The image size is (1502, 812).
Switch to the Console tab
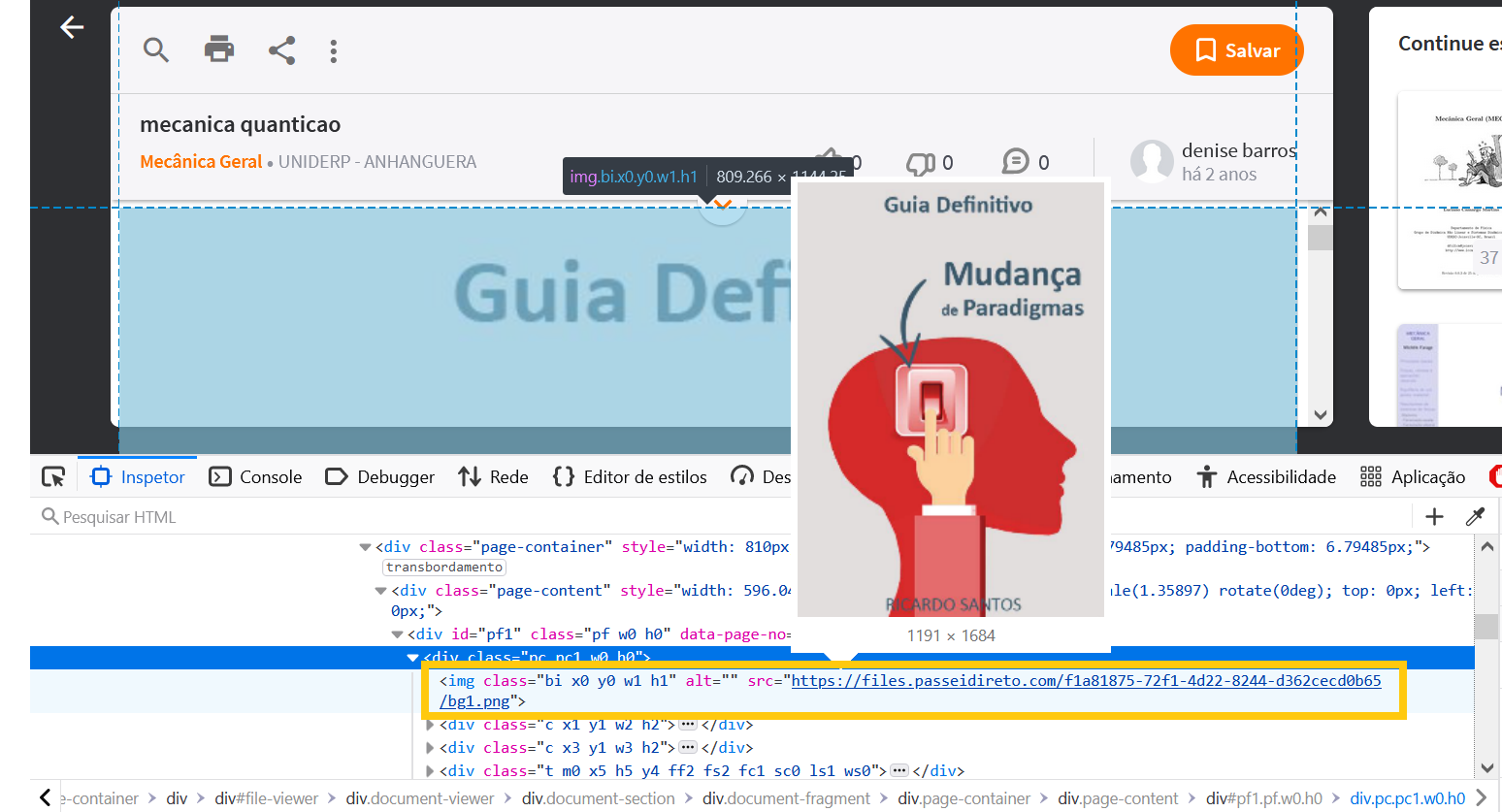click(x=256, y=476)
